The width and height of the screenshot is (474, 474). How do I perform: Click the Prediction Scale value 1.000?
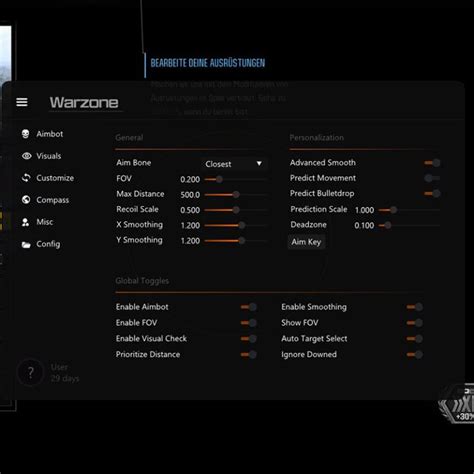pyautogui.click(x=364, y=210)
